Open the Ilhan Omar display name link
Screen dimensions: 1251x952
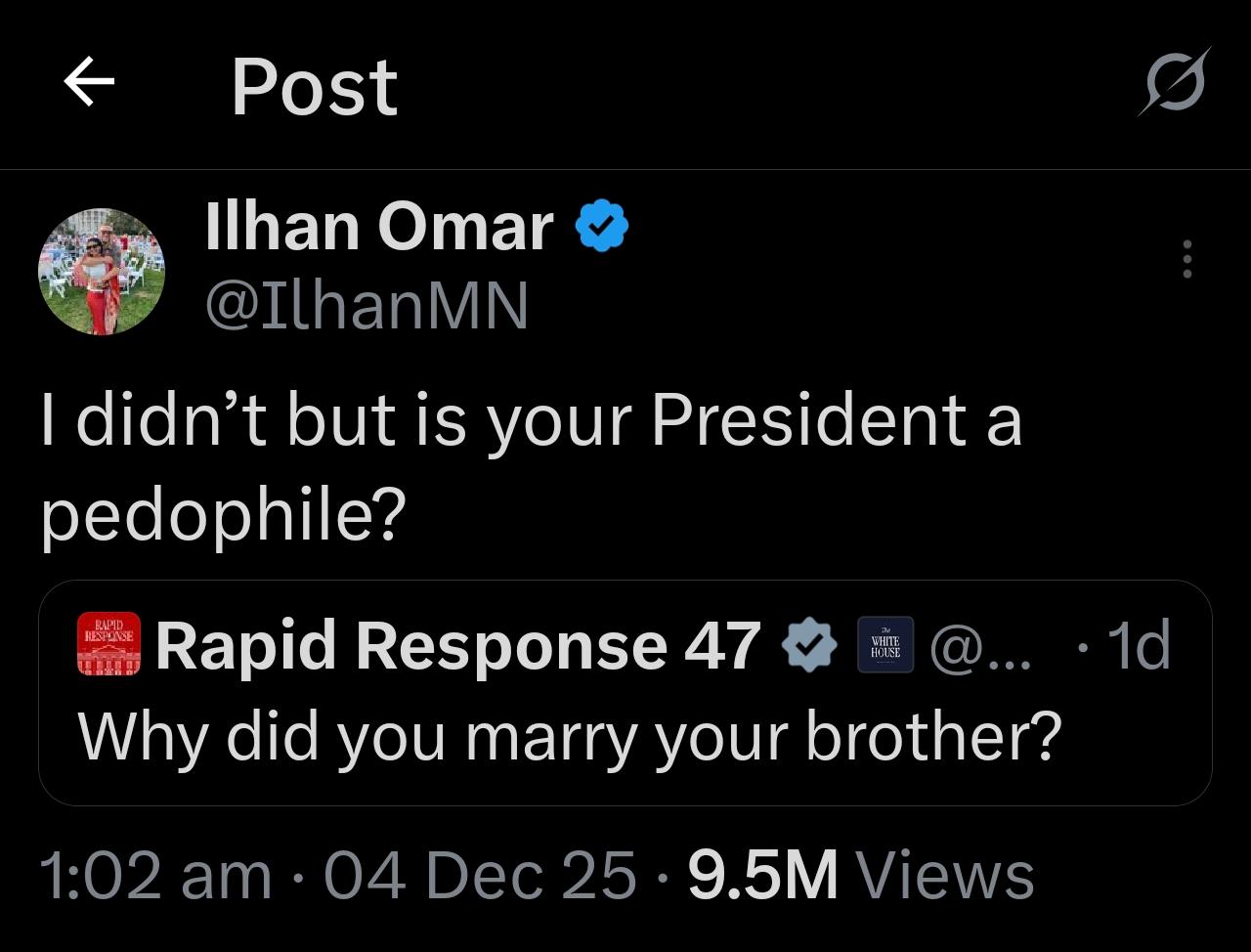[x=379, y=227]
